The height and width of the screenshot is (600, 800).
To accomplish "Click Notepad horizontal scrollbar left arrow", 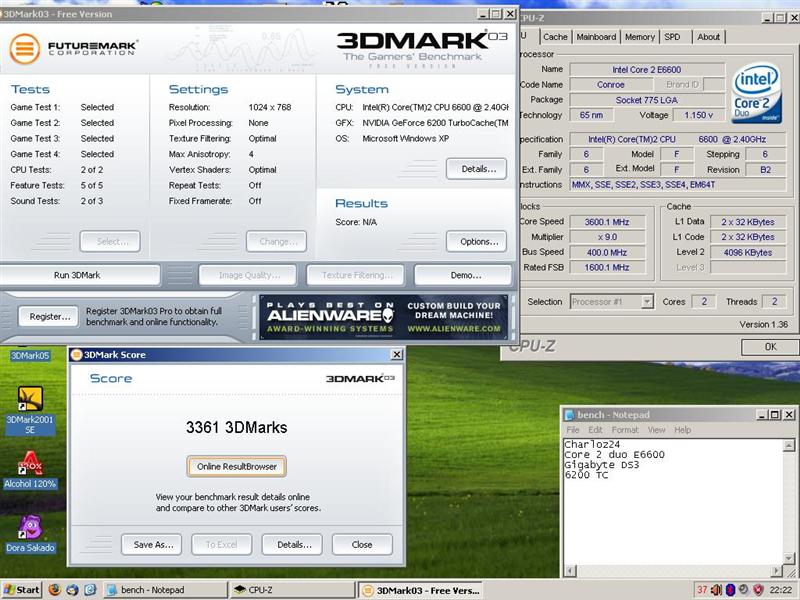I will 570,571.
